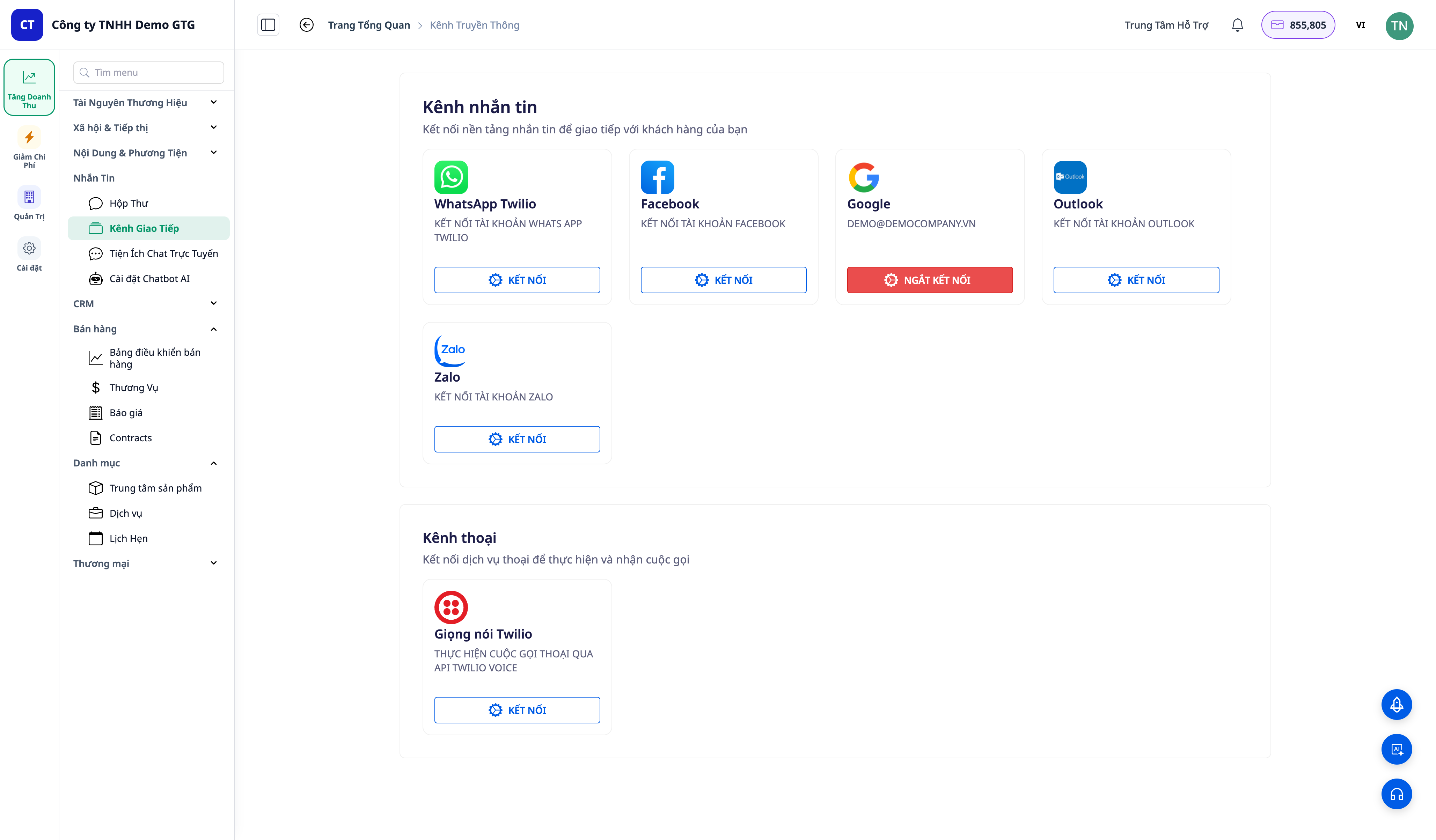
Task: Select Kênh Giao Tiếp menu item
Action: tap(149, 229)
